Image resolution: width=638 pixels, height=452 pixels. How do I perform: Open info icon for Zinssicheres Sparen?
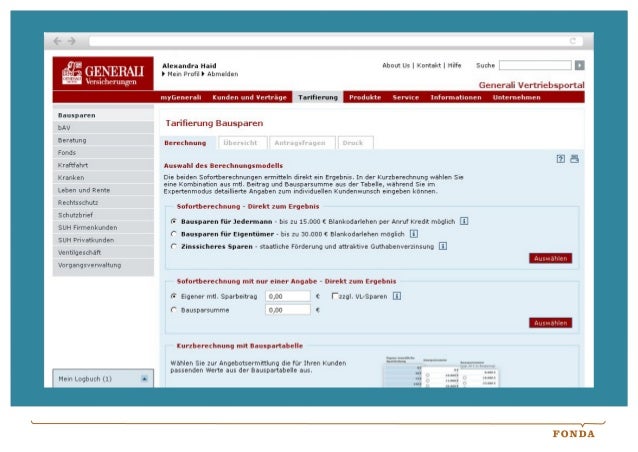(x=443, y=246)
